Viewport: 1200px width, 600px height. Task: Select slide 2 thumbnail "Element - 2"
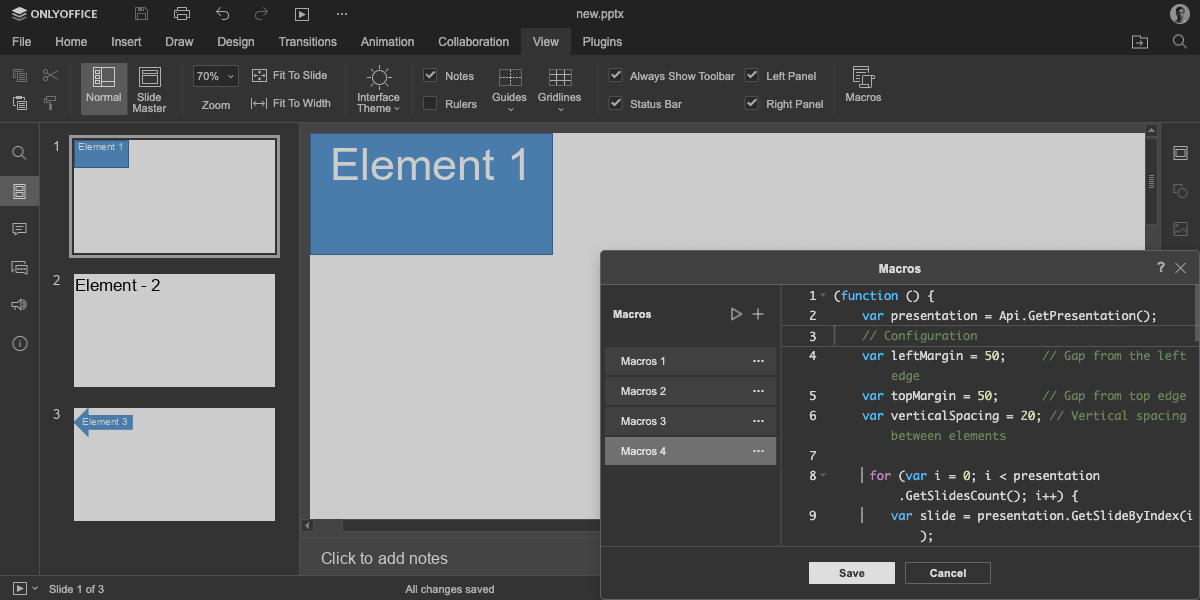(174, 330)
